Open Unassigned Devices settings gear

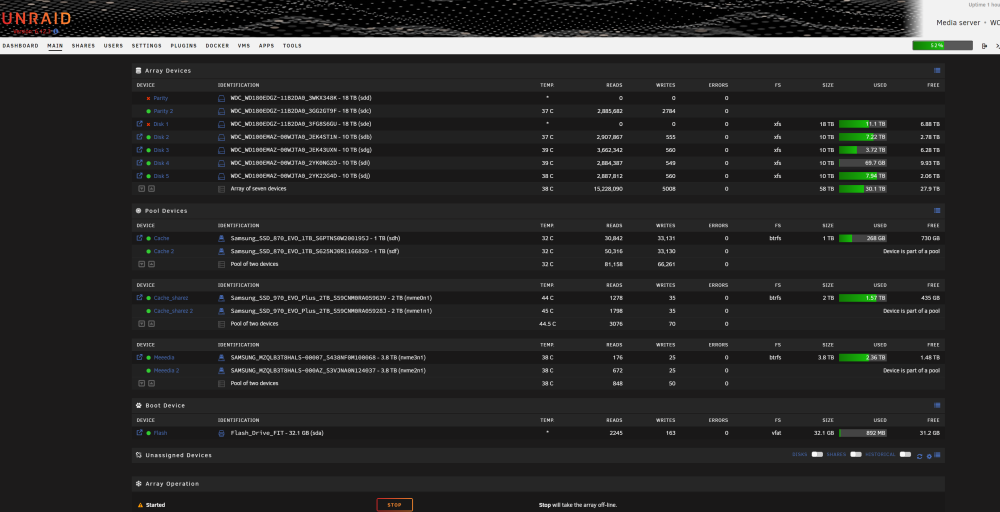pyautogui.click(x=929, y=456)
